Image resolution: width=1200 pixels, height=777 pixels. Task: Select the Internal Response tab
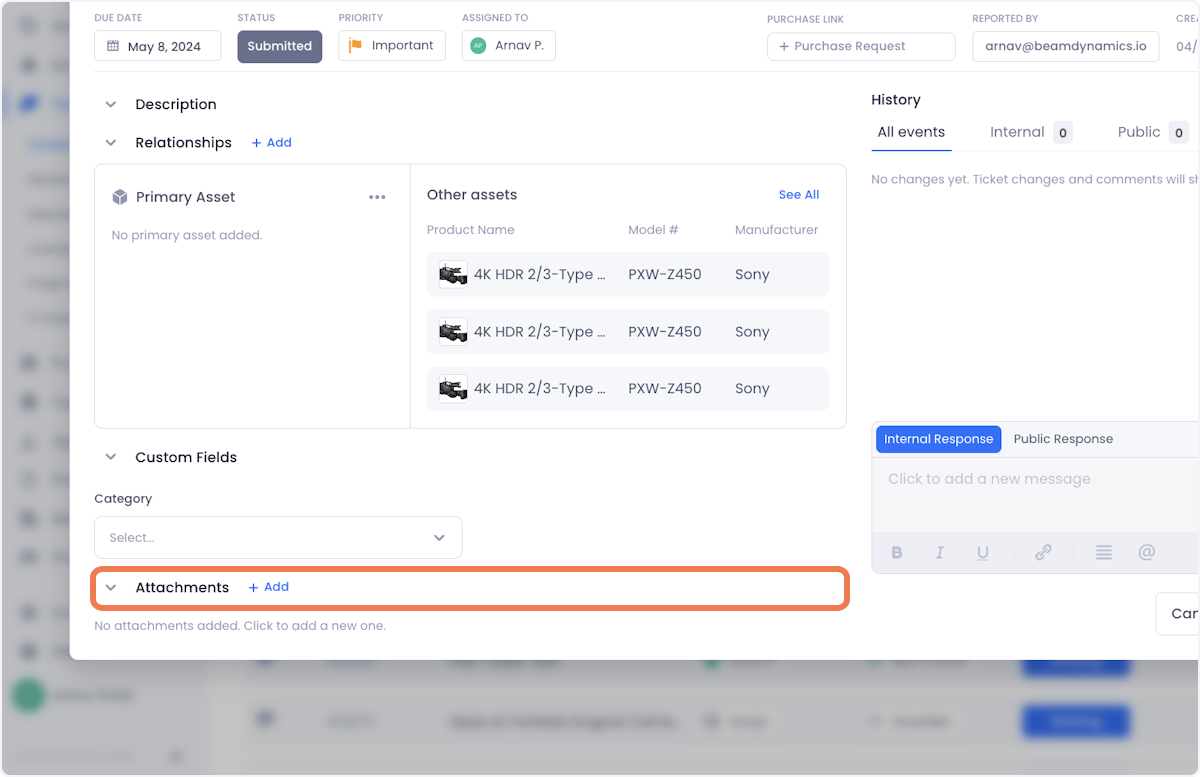point(938,439)
